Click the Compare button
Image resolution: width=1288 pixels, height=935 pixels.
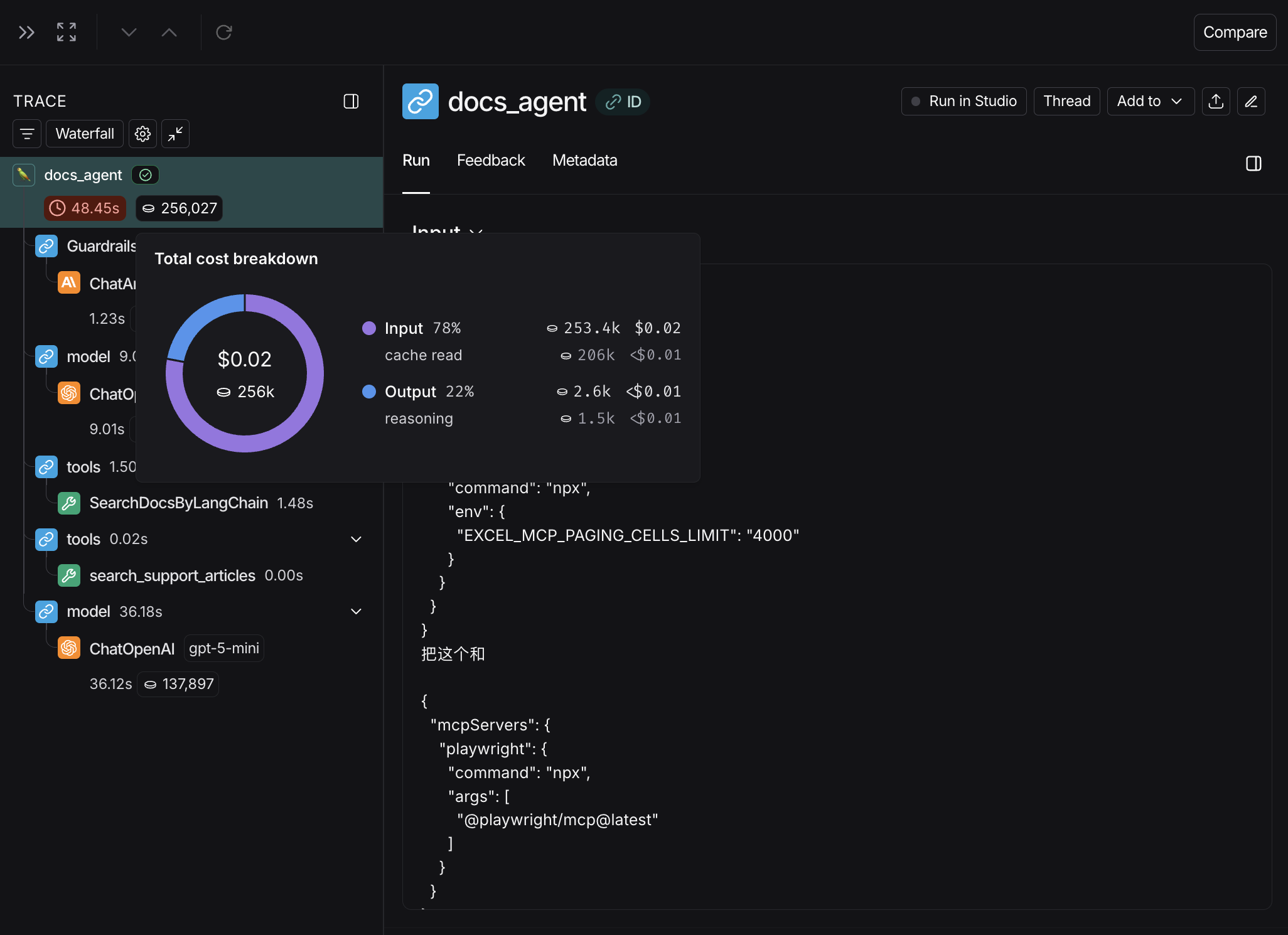(x=1234, y=32)
